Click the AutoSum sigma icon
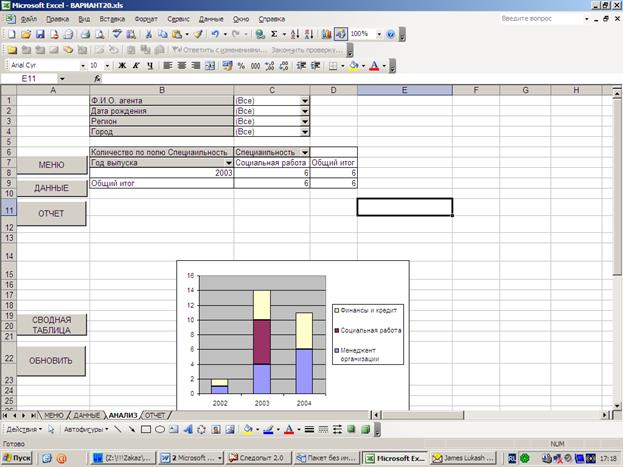 tap(274, 34)
